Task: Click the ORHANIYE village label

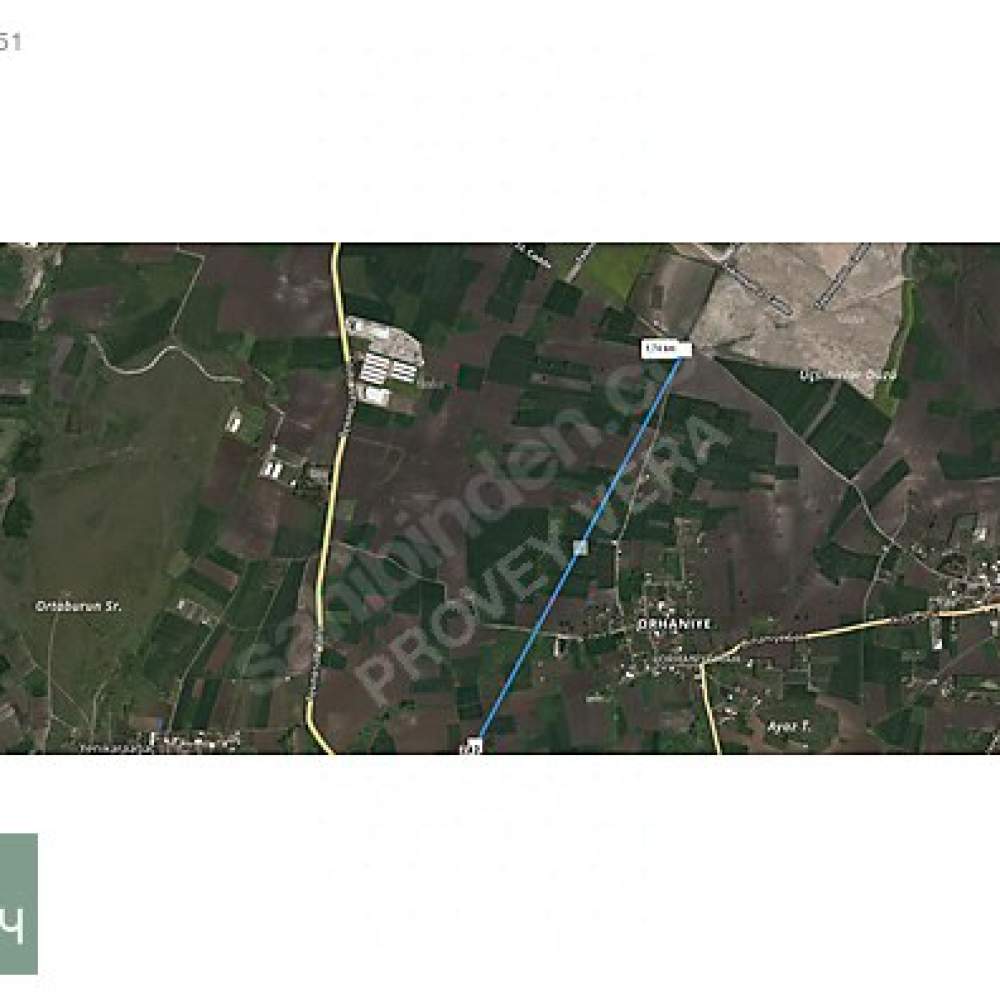Action: 674,624
